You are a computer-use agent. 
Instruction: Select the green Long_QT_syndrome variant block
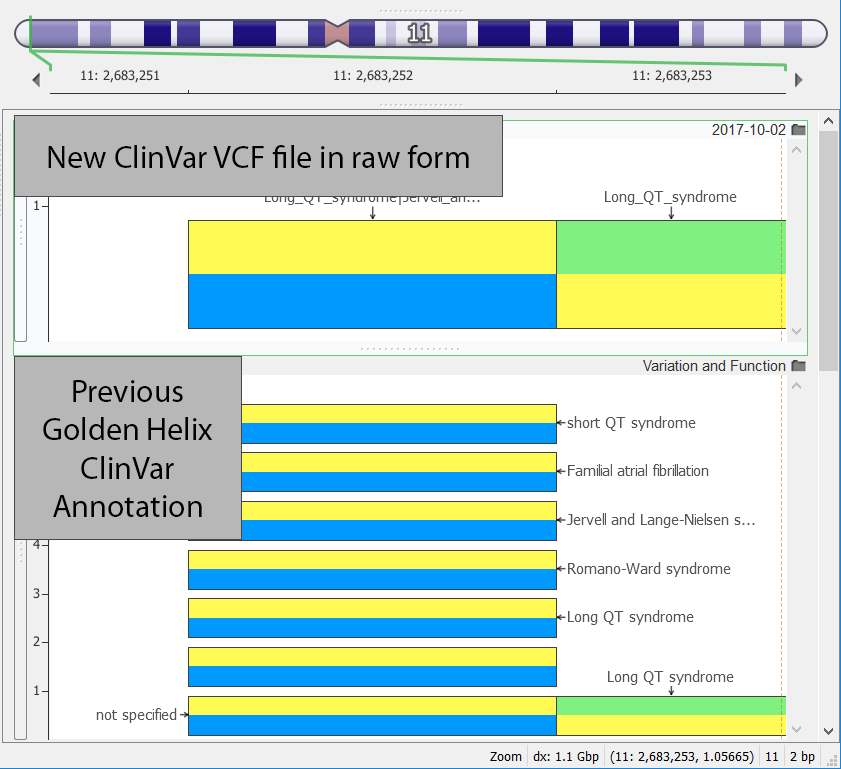670,247
